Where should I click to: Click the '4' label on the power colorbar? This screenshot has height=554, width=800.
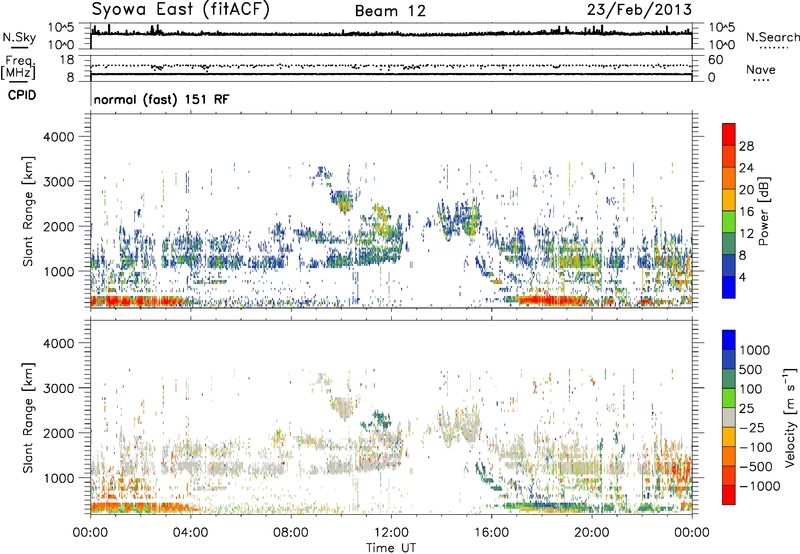click(x=742, y=278)
